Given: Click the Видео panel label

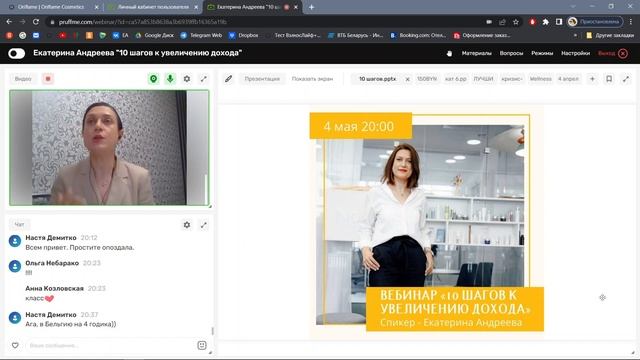Looking at the screenshot, I should (23, 79).
